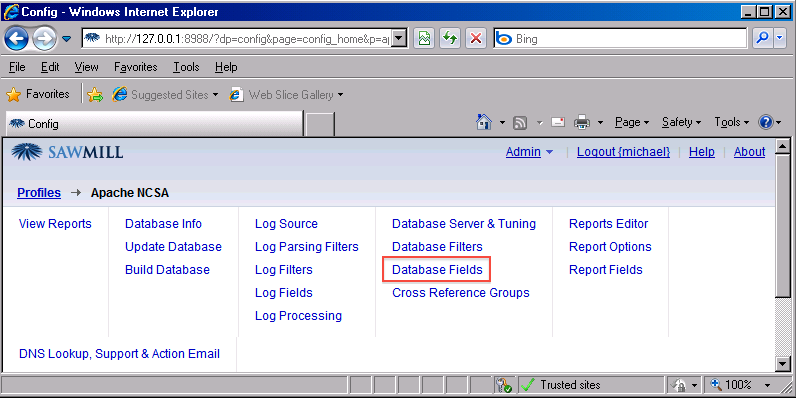Viewport: 796px width, 398px height.
Task: Open the recent pages dropdown arrow
Action: [x=67, y=39]
